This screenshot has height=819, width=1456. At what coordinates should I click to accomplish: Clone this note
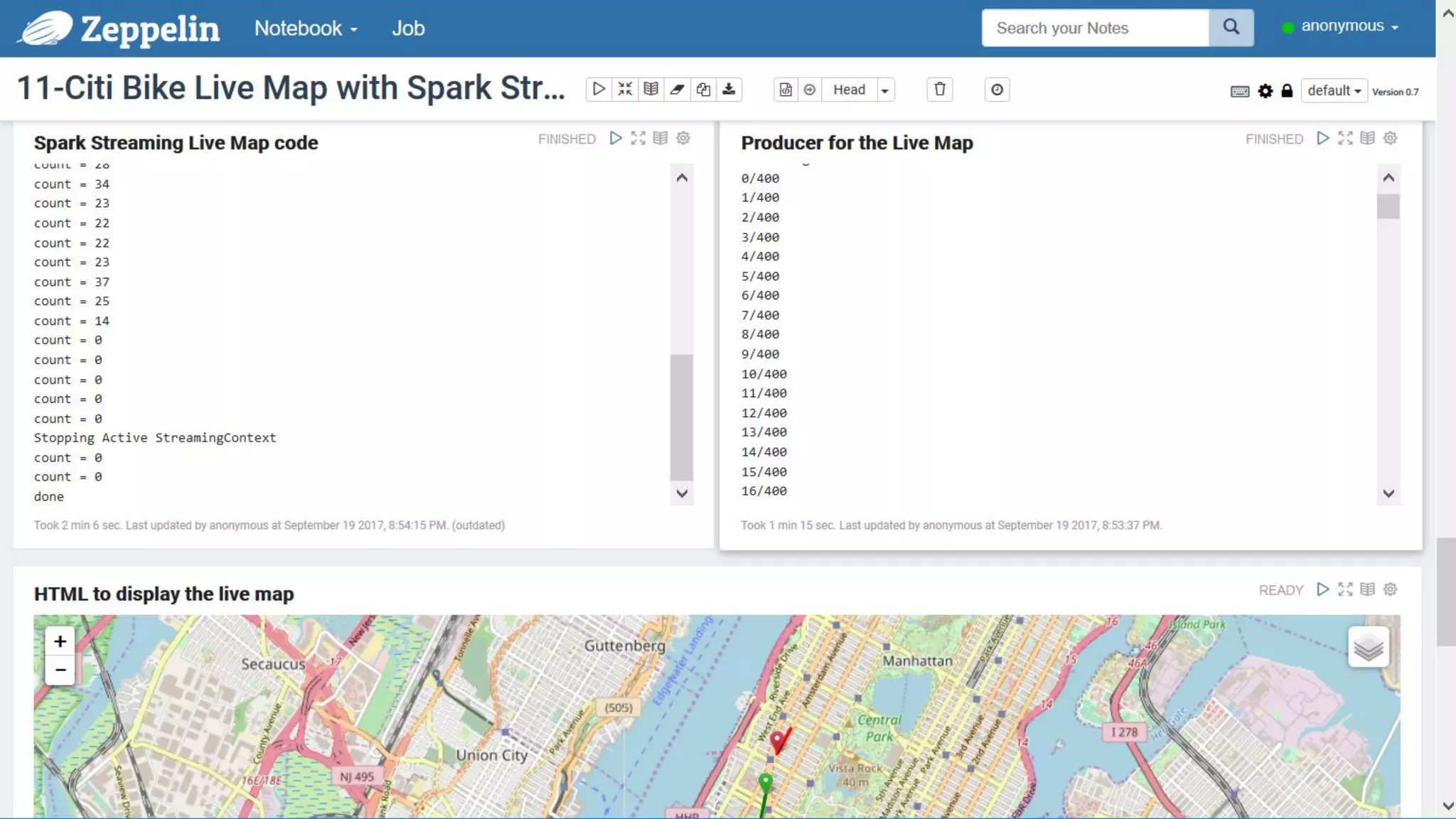[703, 90]
